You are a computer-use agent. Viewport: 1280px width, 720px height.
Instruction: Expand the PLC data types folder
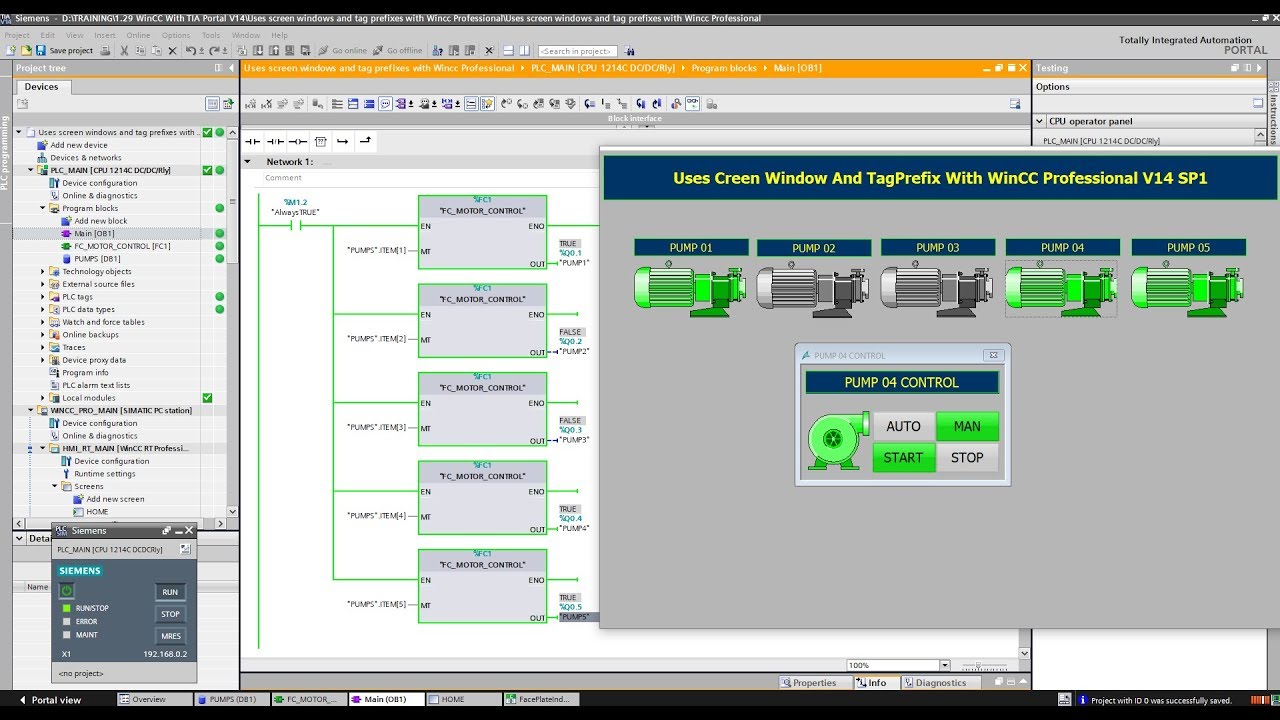43,310
